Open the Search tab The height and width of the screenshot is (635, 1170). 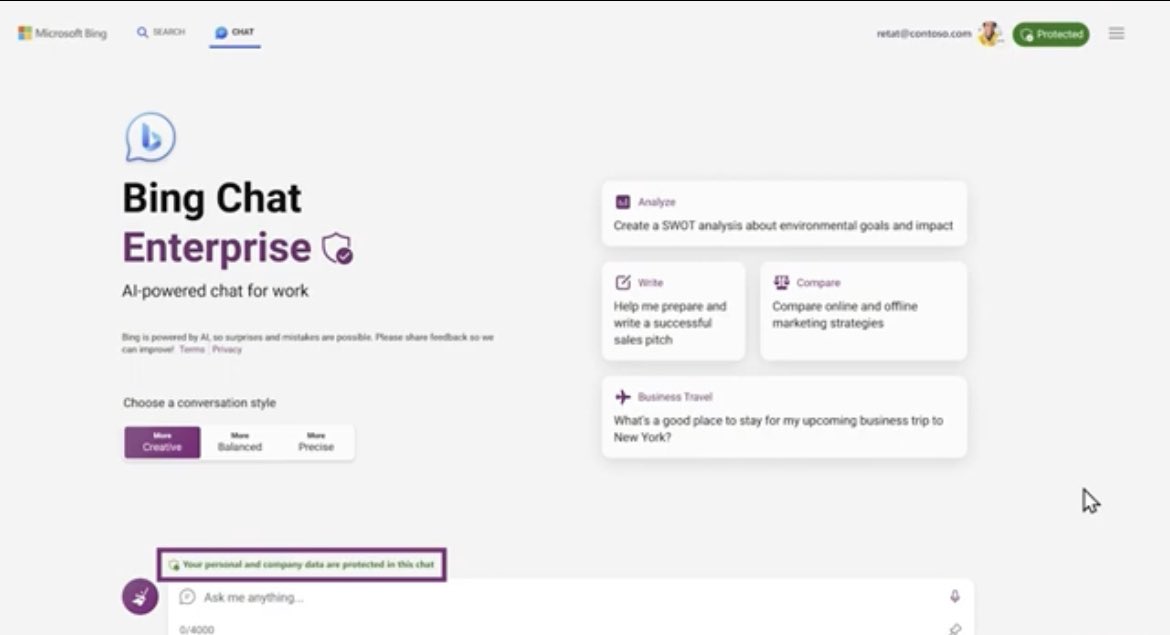[160, 32]
